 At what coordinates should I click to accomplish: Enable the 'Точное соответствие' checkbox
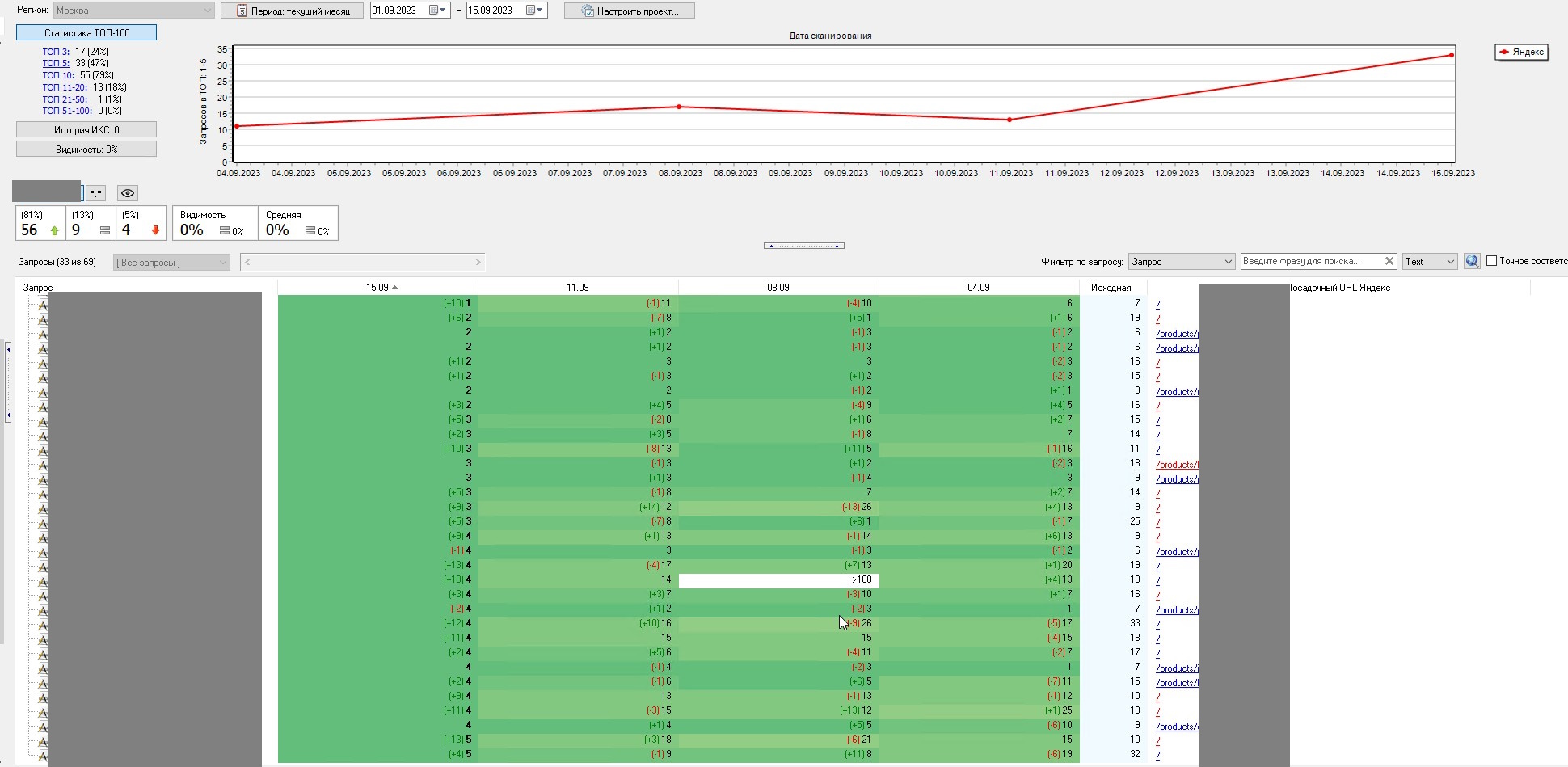click(1492, 261)
